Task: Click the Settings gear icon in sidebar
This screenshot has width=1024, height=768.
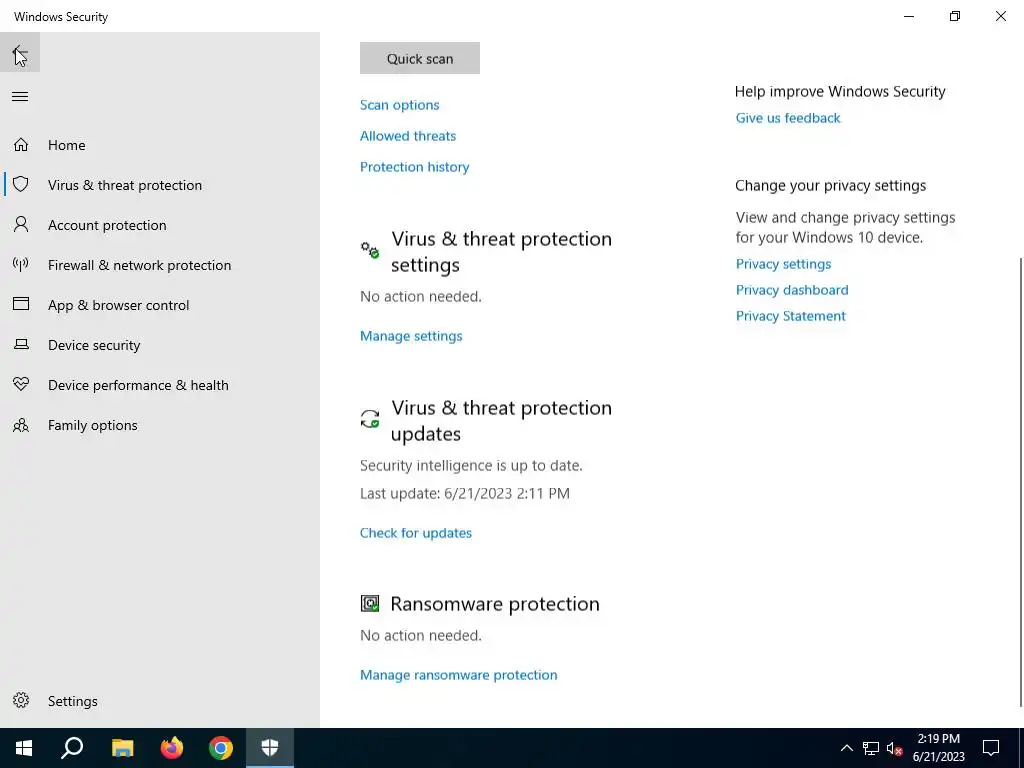Action: (21, 700)
